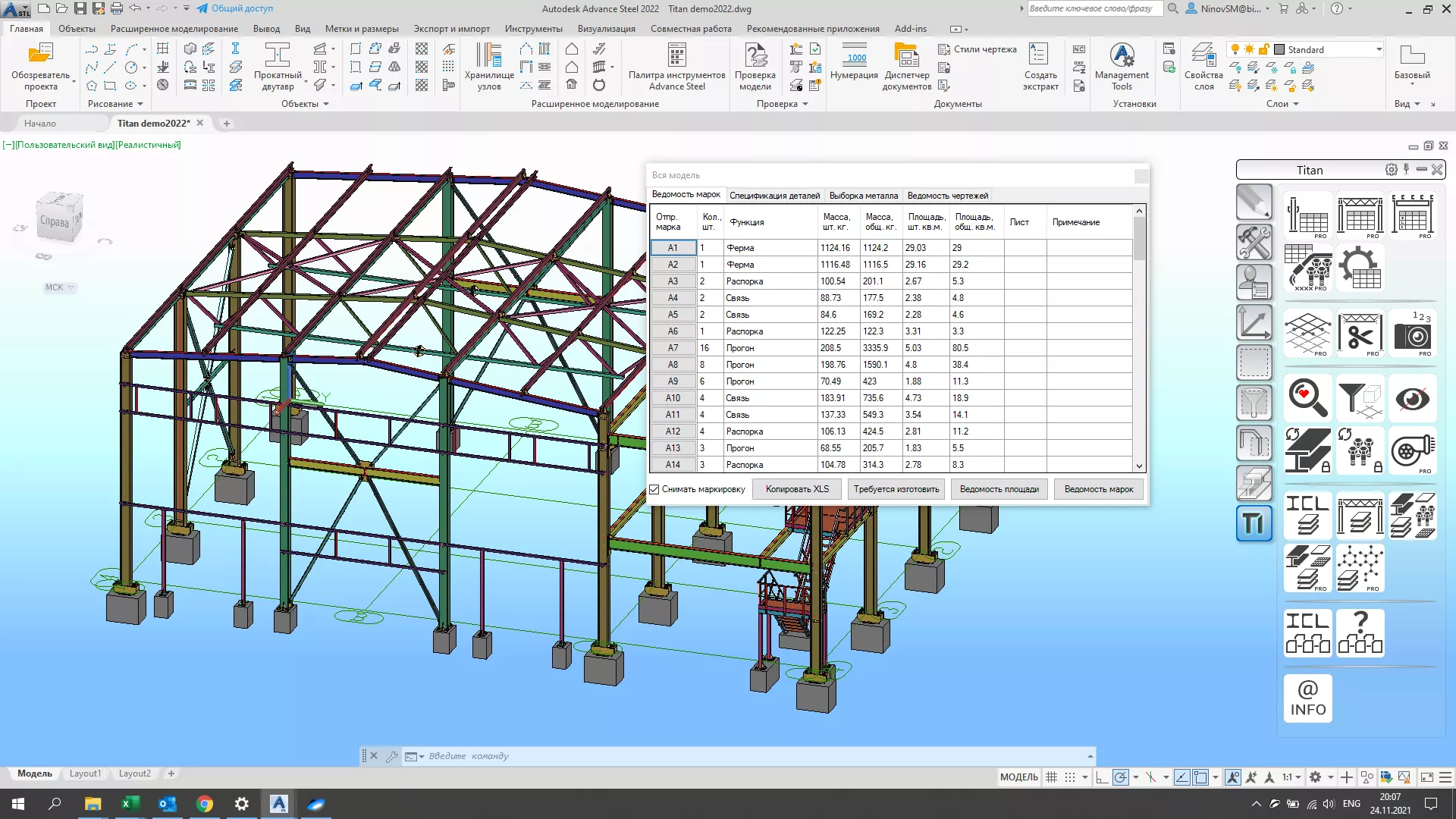Toggle ortho mode in status bar
This screenshot has height=819, width=1456.
click(1101, 777)
